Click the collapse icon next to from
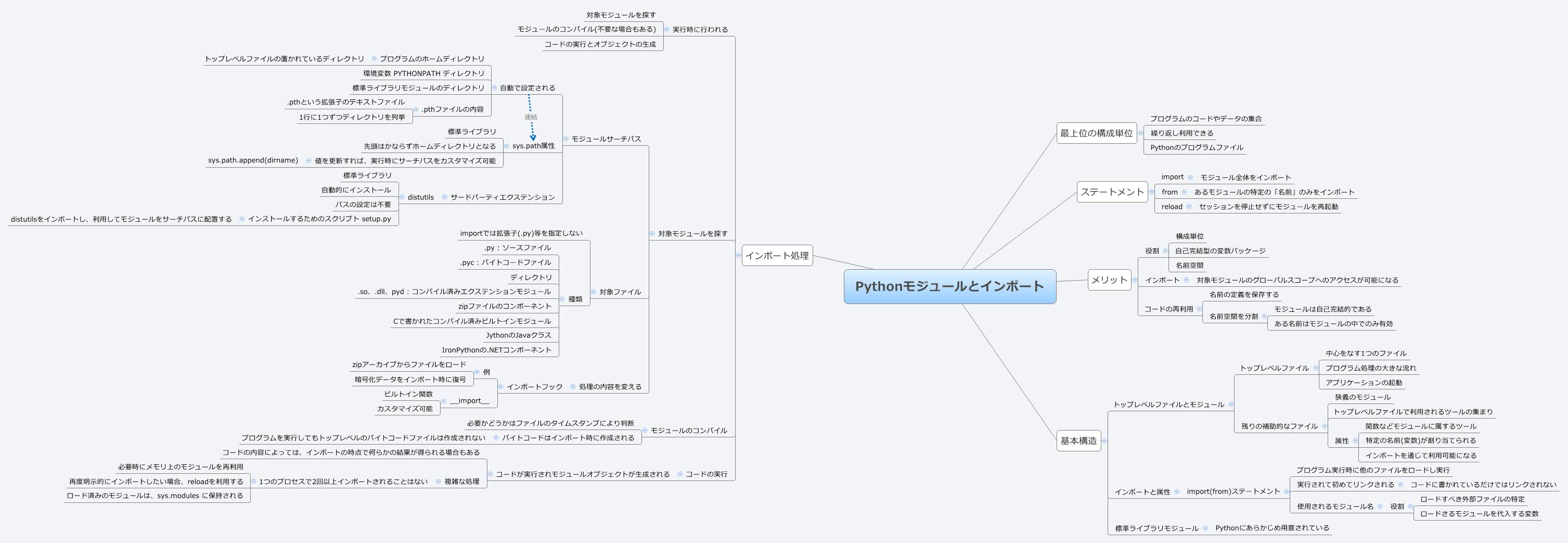The height and width of the screenshot is (543, 1568). coord(1185,192)
